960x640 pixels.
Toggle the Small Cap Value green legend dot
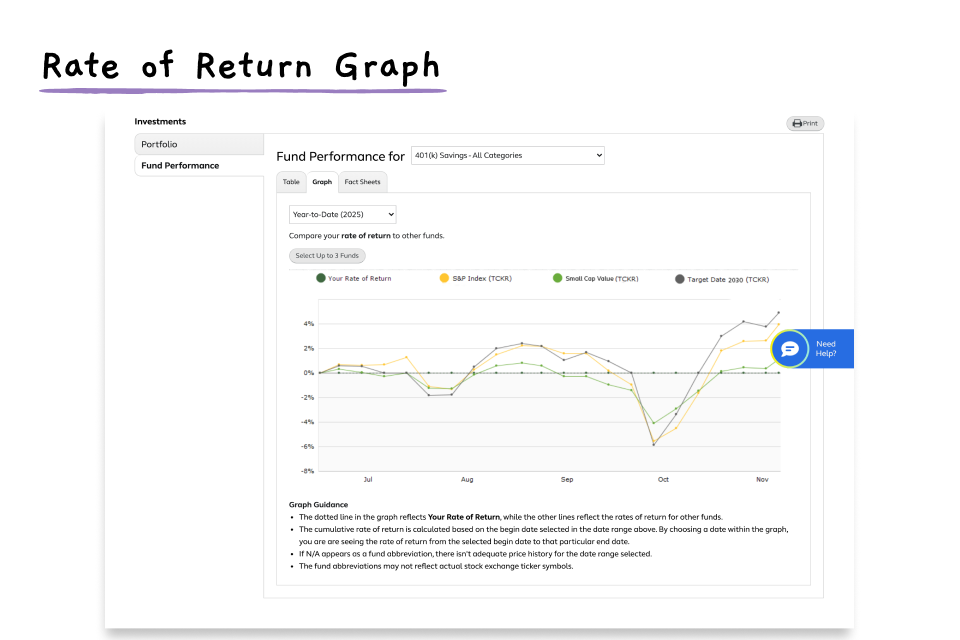click(x=557, y=278)
